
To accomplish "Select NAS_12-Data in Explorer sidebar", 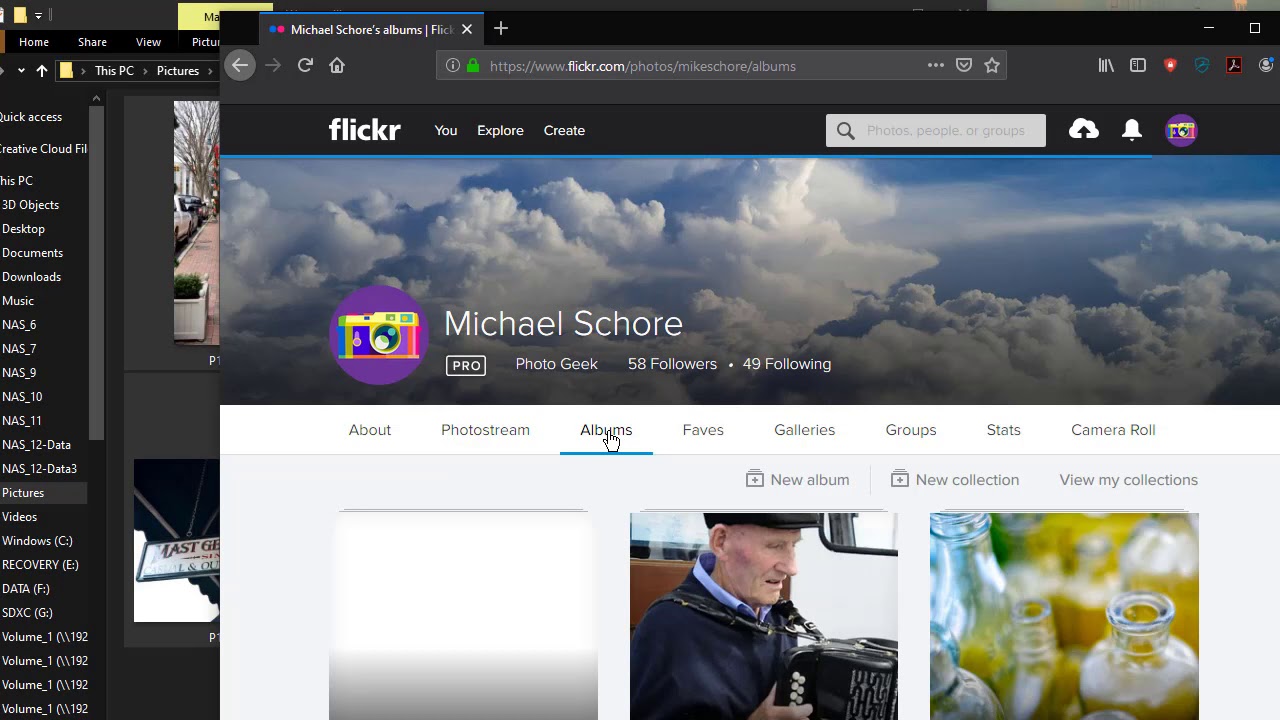I will (x=36, y=445).
